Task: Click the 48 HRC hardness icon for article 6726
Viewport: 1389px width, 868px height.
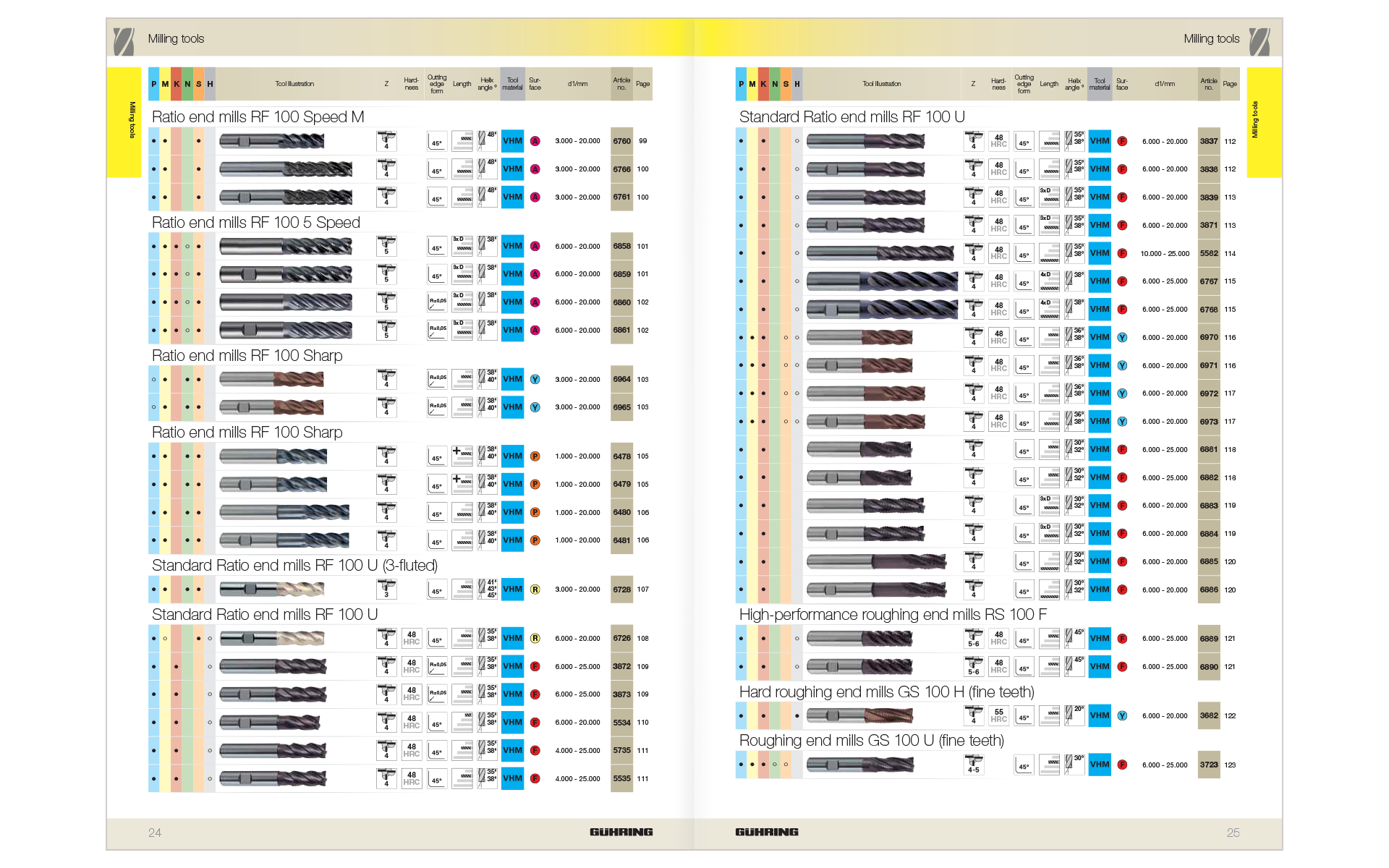Action: [412, 638]
